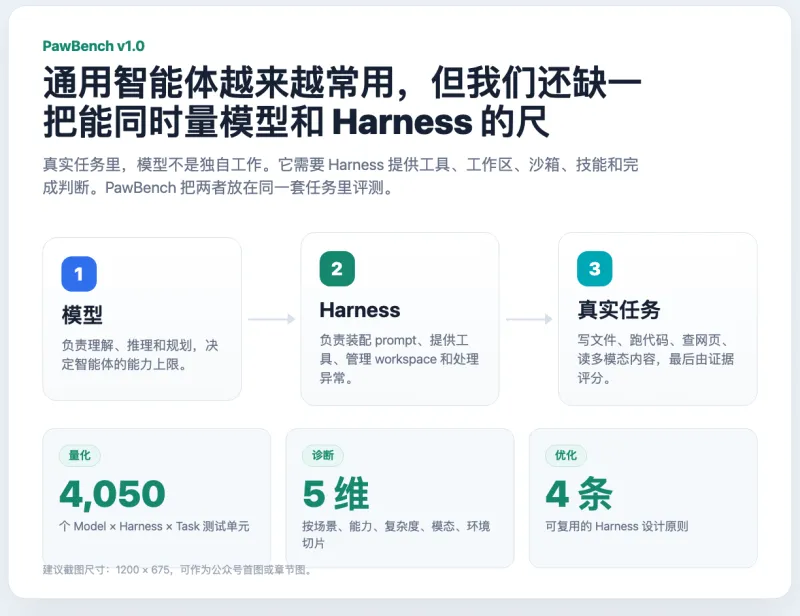This screenshot has width=800, height=616.
Task: Click the subtitle paragraph '真实任务里，模型不是独自工作'
Action: (340, 176)
